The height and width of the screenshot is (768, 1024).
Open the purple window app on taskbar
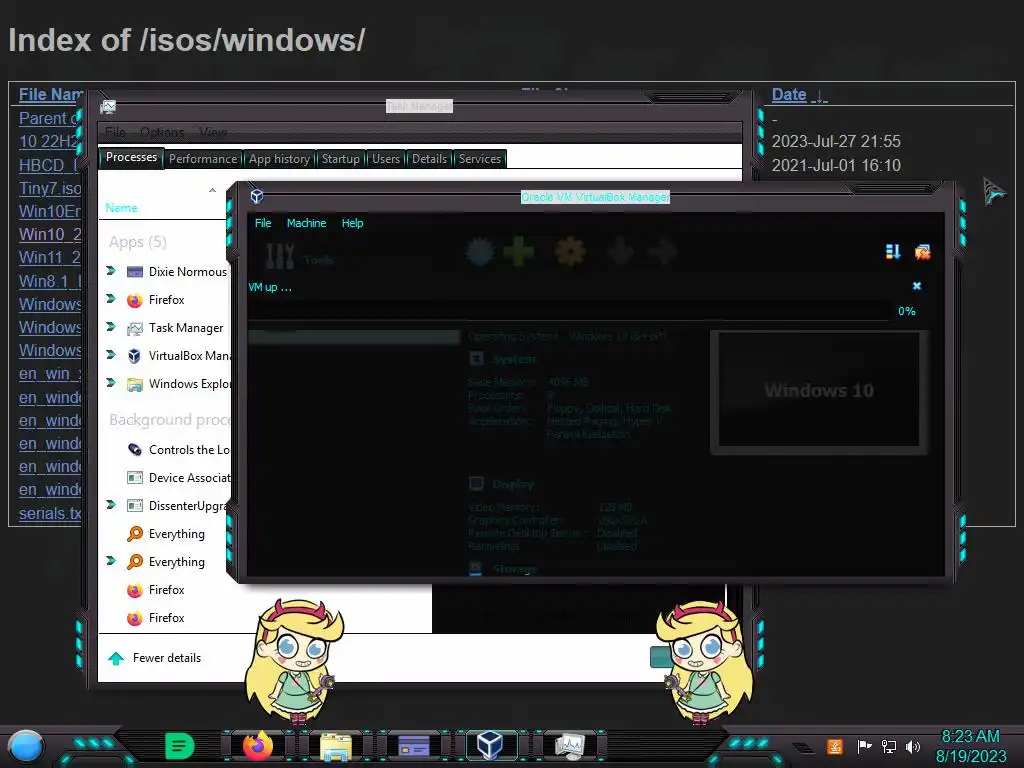point(413,746)
